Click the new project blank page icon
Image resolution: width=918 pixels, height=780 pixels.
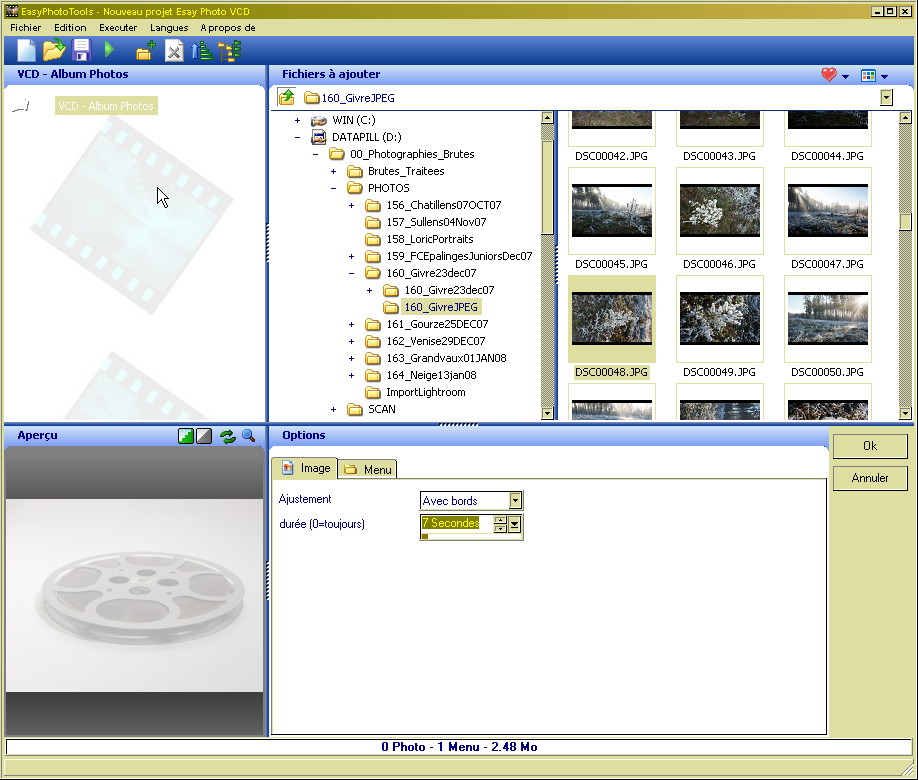tap(26, 51)
